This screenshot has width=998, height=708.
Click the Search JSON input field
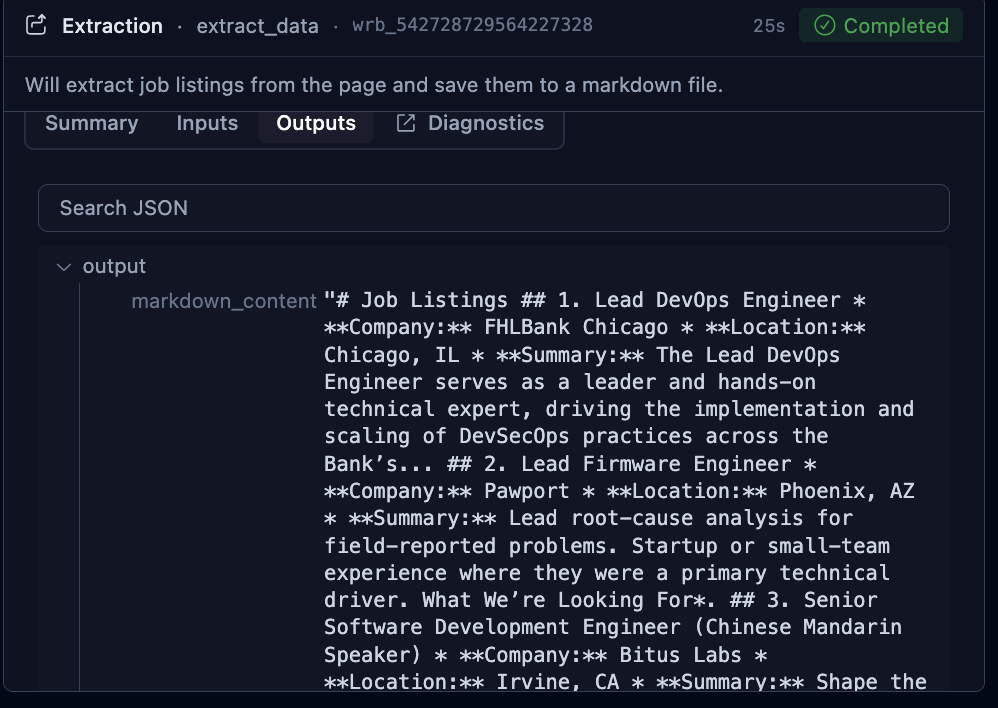coord(494,208)
